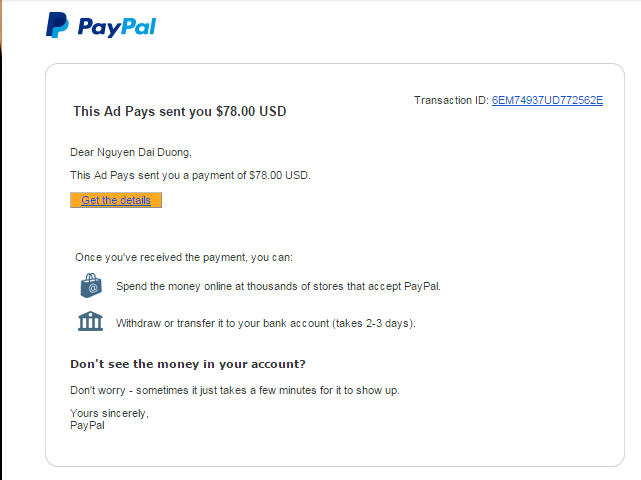Click the $78.00 USD amount in heading
Screen dimensions: 641x480
251,111
